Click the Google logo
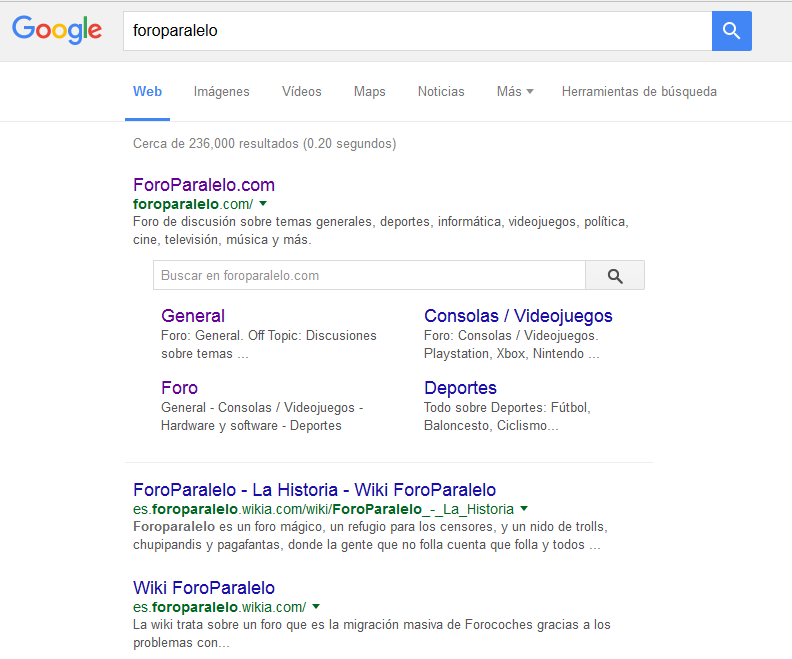 pyautogui.click(x=57, y=30)
